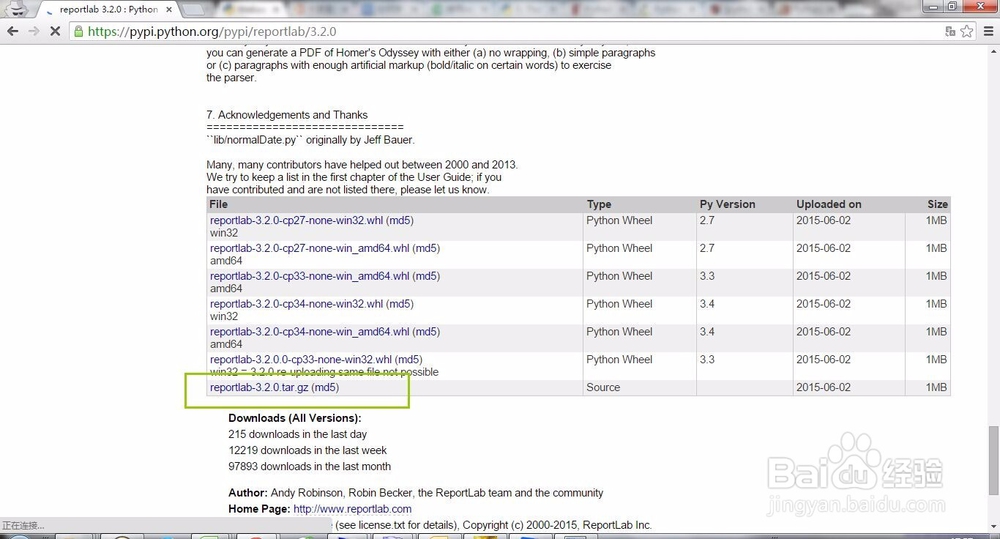
Task: Open md5 link for cp33-none-win_amd64.whl
Action: point(426,276)
